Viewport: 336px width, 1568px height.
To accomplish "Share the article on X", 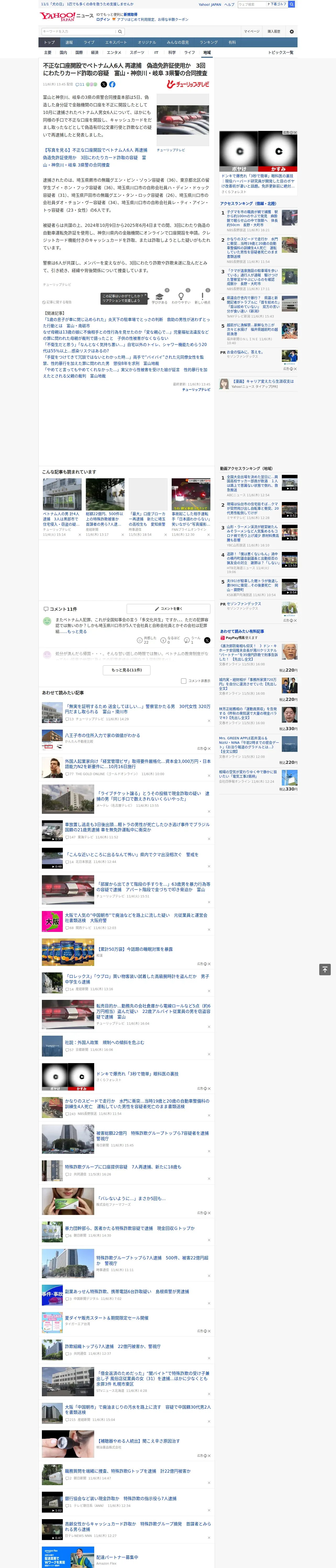I will coord(104,85).
